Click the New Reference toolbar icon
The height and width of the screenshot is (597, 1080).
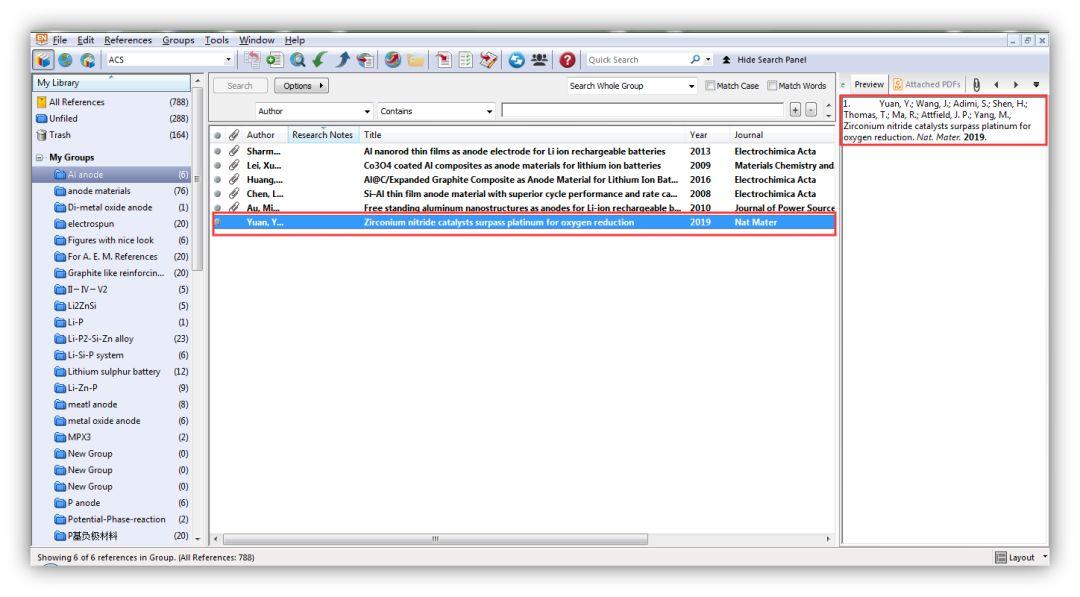click(x=275, y=60)
